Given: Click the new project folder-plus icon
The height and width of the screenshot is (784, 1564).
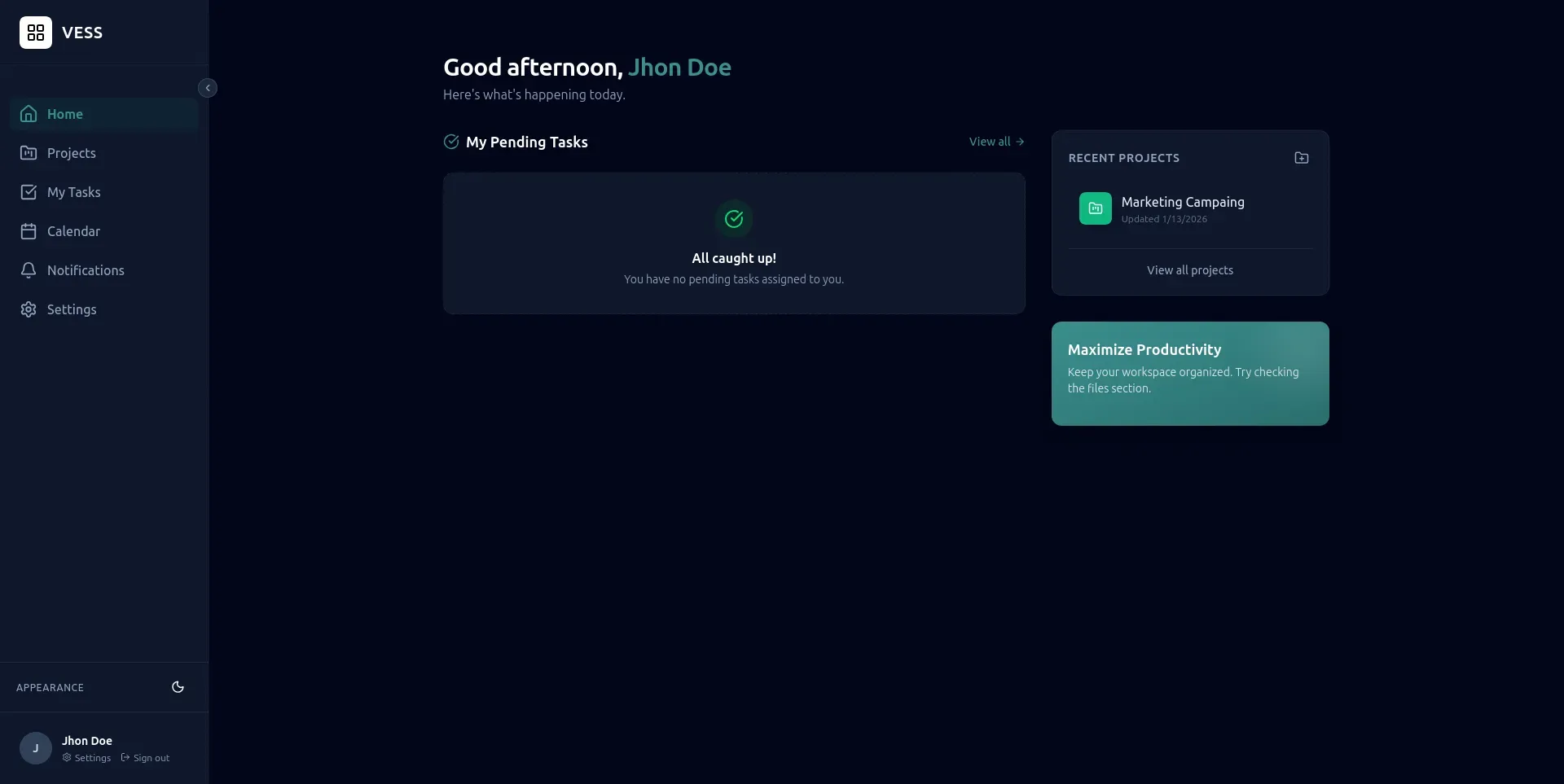Looking at the screenshot, I should pyautogui.click(x=1301, y=158).
